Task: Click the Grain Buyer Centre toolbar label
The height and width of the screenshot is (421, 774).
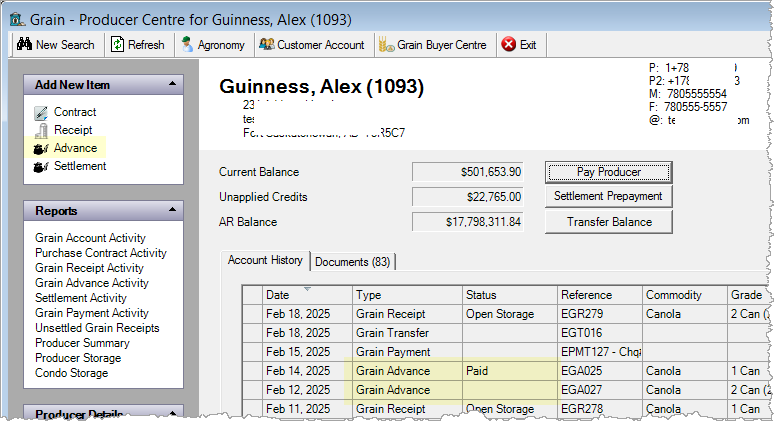Action: pos(442,45)
